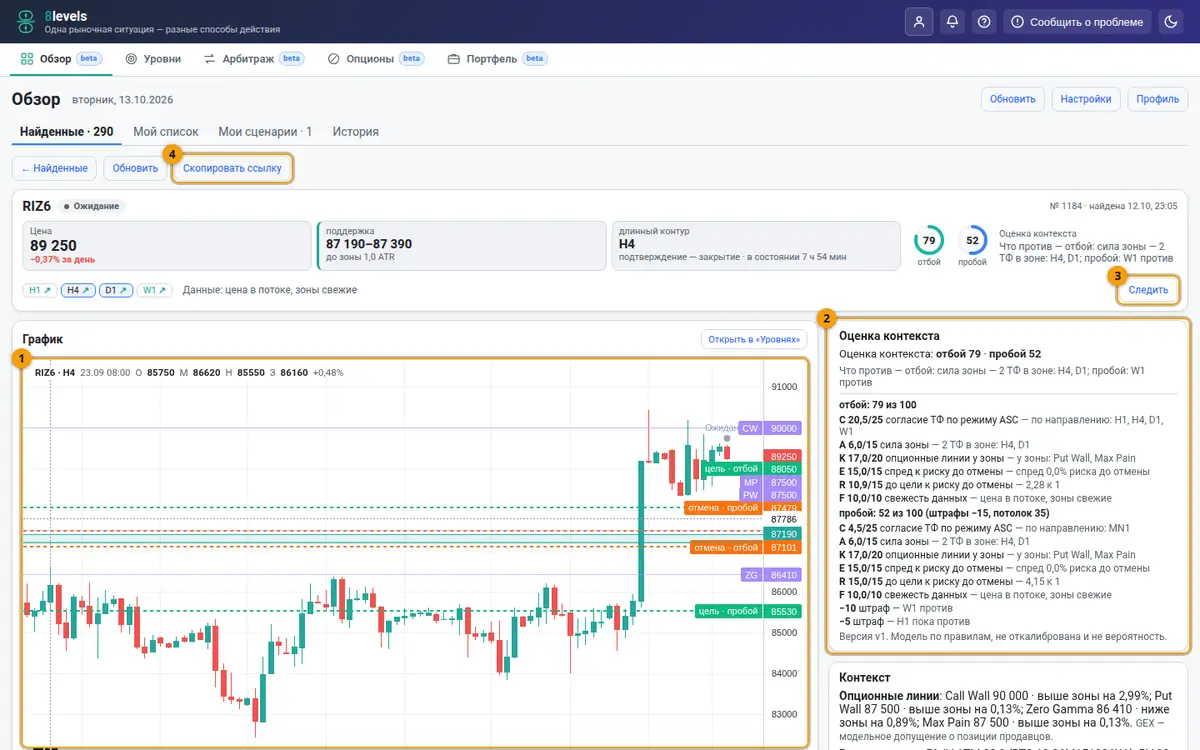Go back via '← Найденные' button
Viewport: 1200px width, 750px height.
point(54,168)
